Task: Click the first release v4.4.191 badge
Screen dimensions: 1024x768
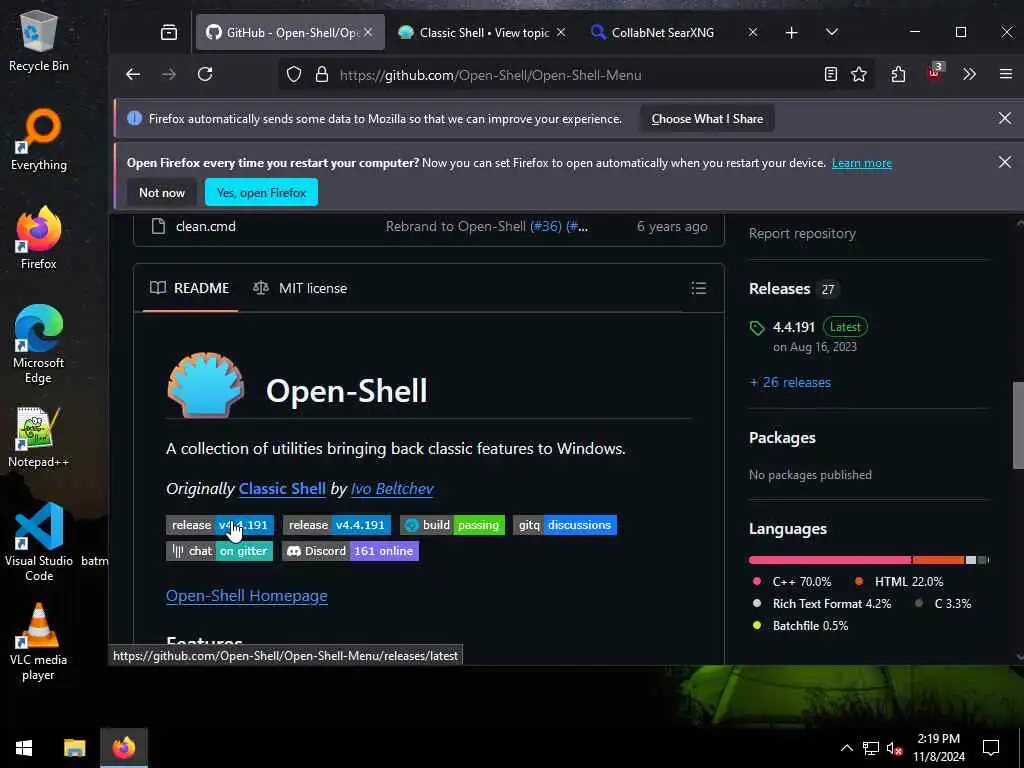Action: [x=220, y=525]
